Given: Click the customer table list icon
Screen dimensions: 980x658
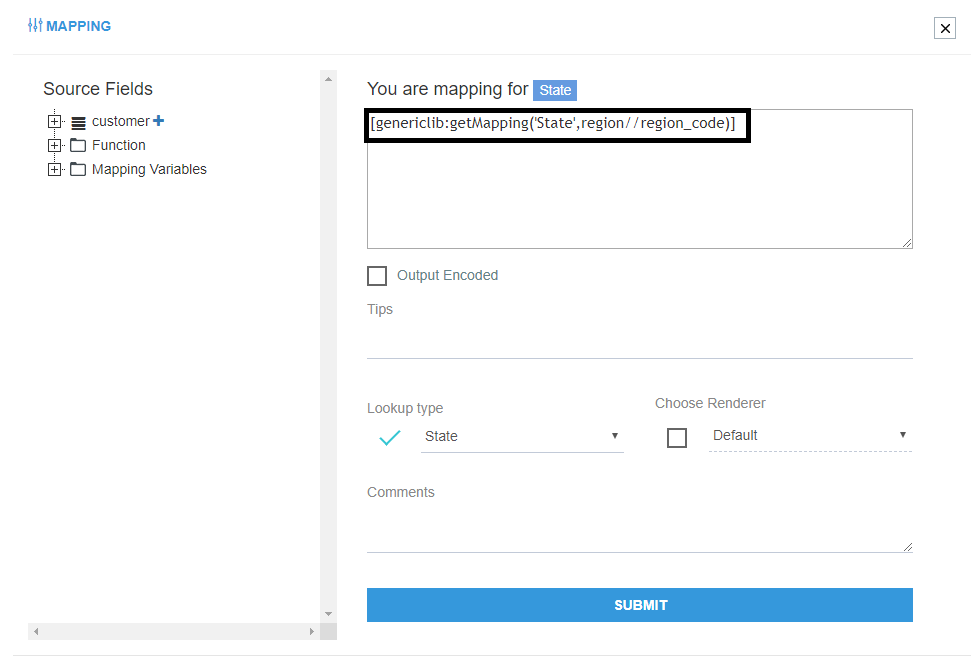Looking at the screenshot, I should coord(78,122).
